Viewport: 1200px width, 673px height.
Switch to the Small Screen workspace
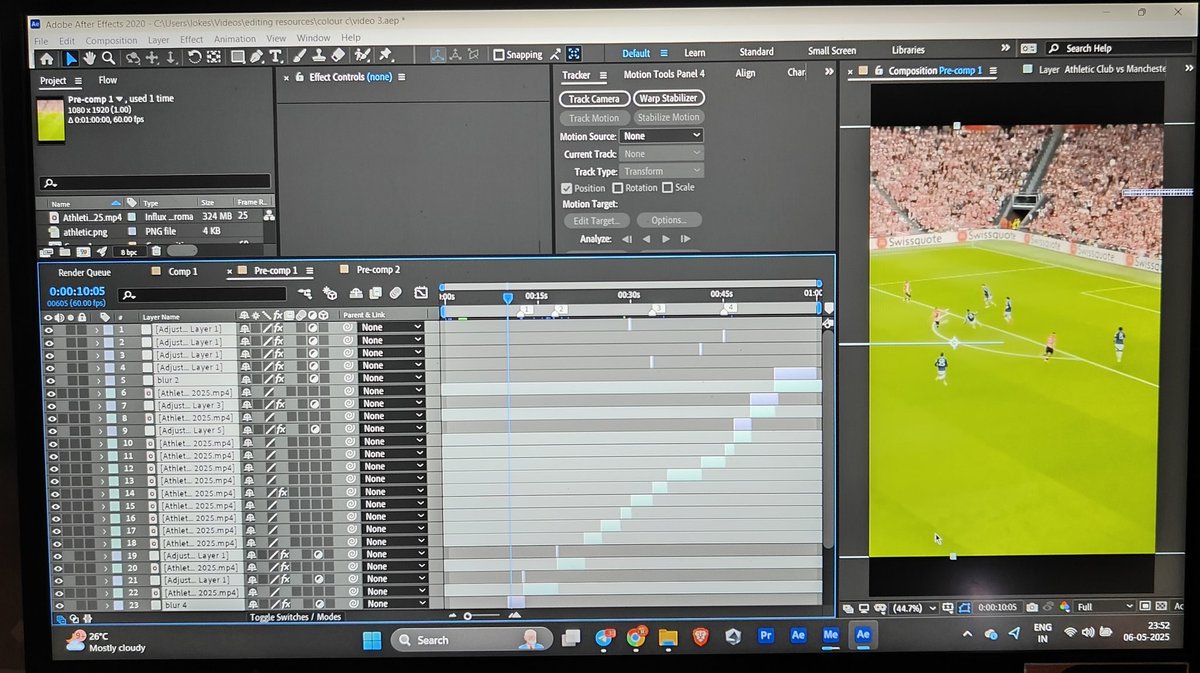[x=832, y=51]
